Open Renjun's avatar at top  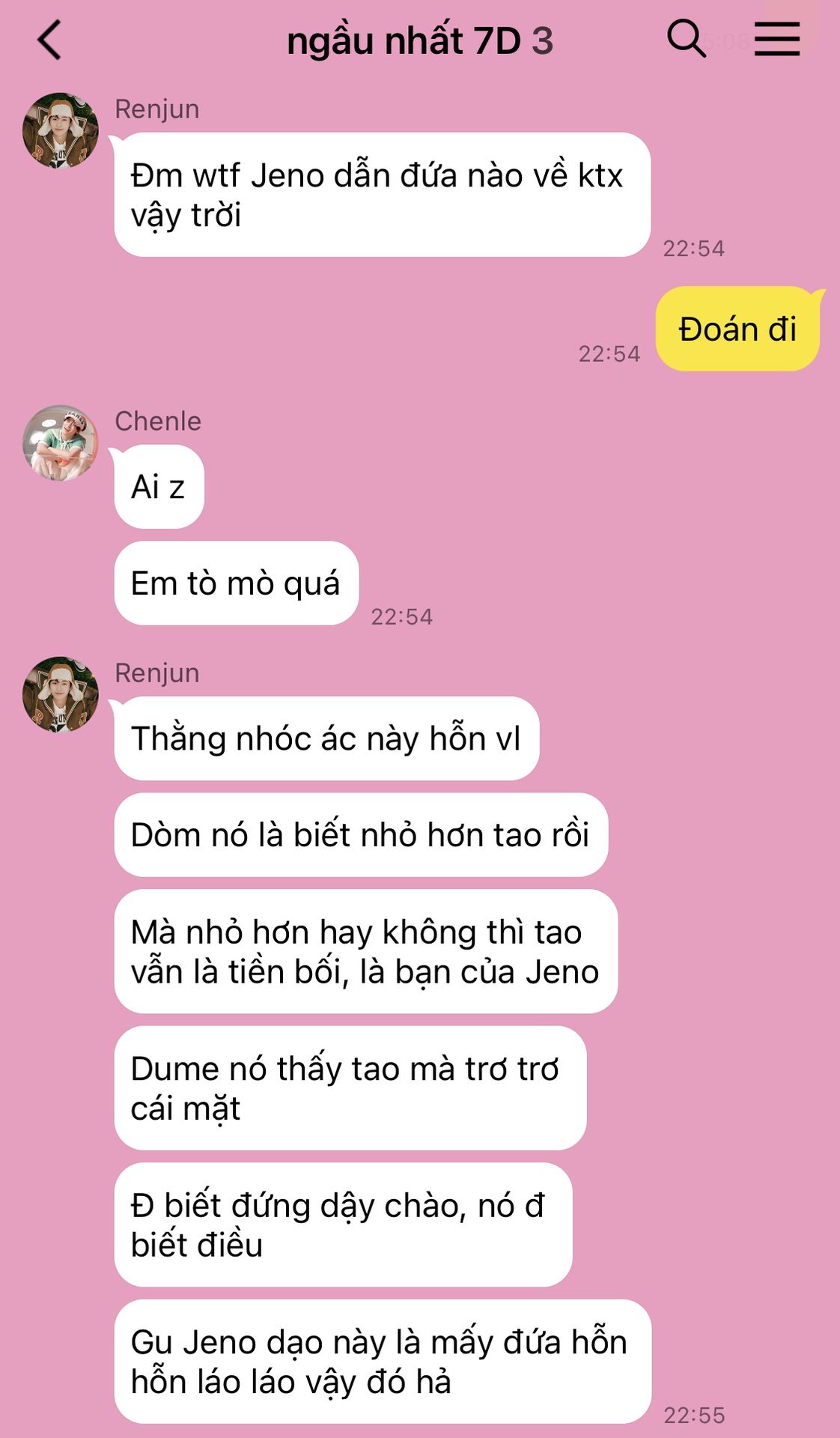(x=61, y=130)
